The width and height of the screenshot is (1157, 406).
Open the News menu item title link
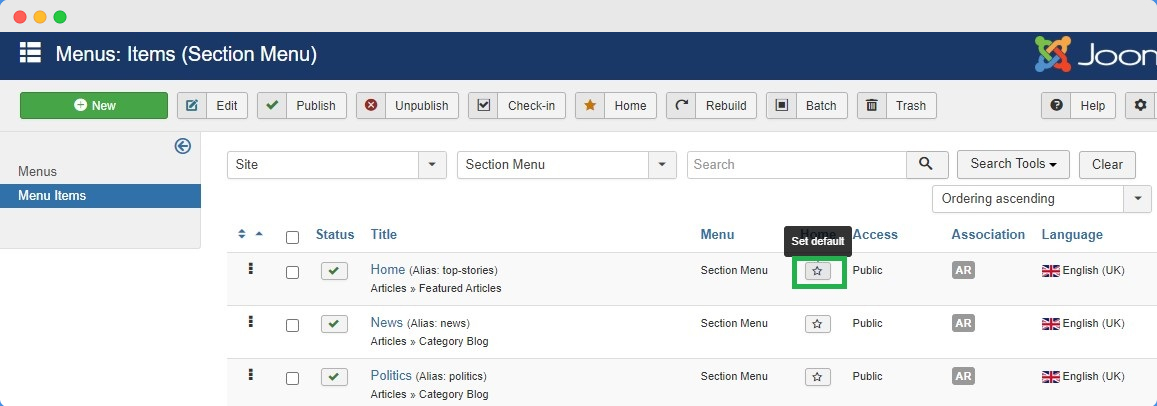click(x=387, y=323)
